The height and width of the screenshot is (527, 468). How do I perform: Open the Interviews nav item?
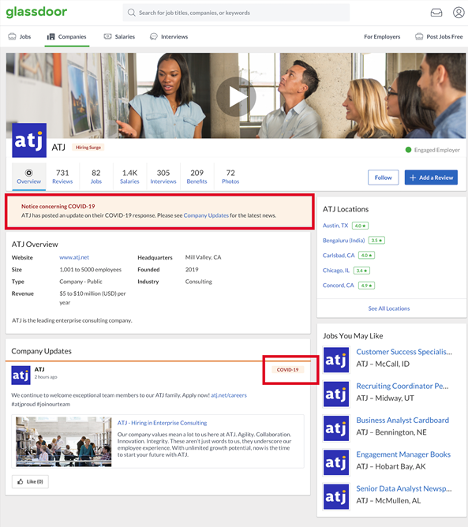tap(169, 37)
